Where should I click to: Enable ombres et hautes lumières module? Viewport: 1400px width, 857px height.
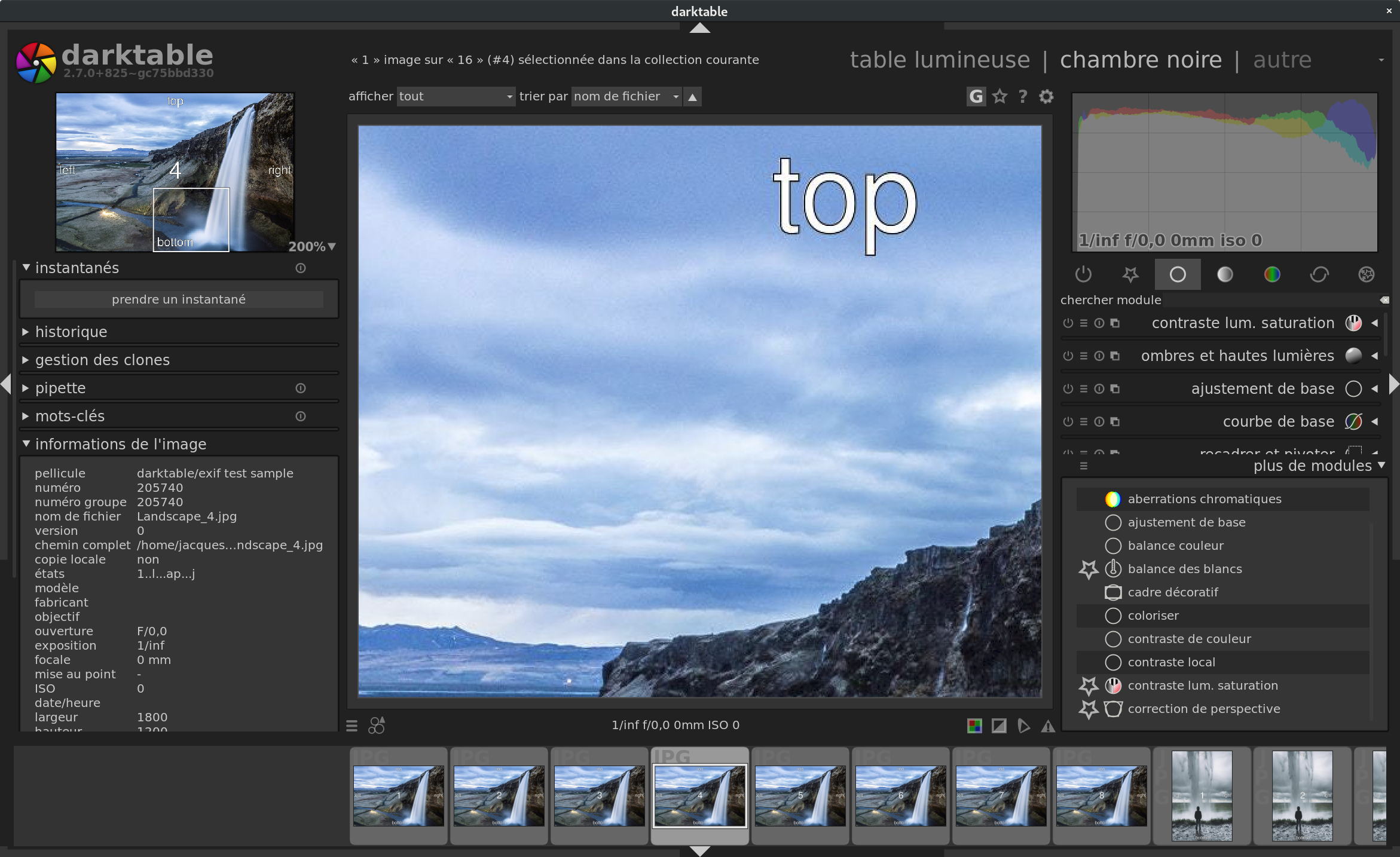pyautogui.click(x=1068, y=356)
